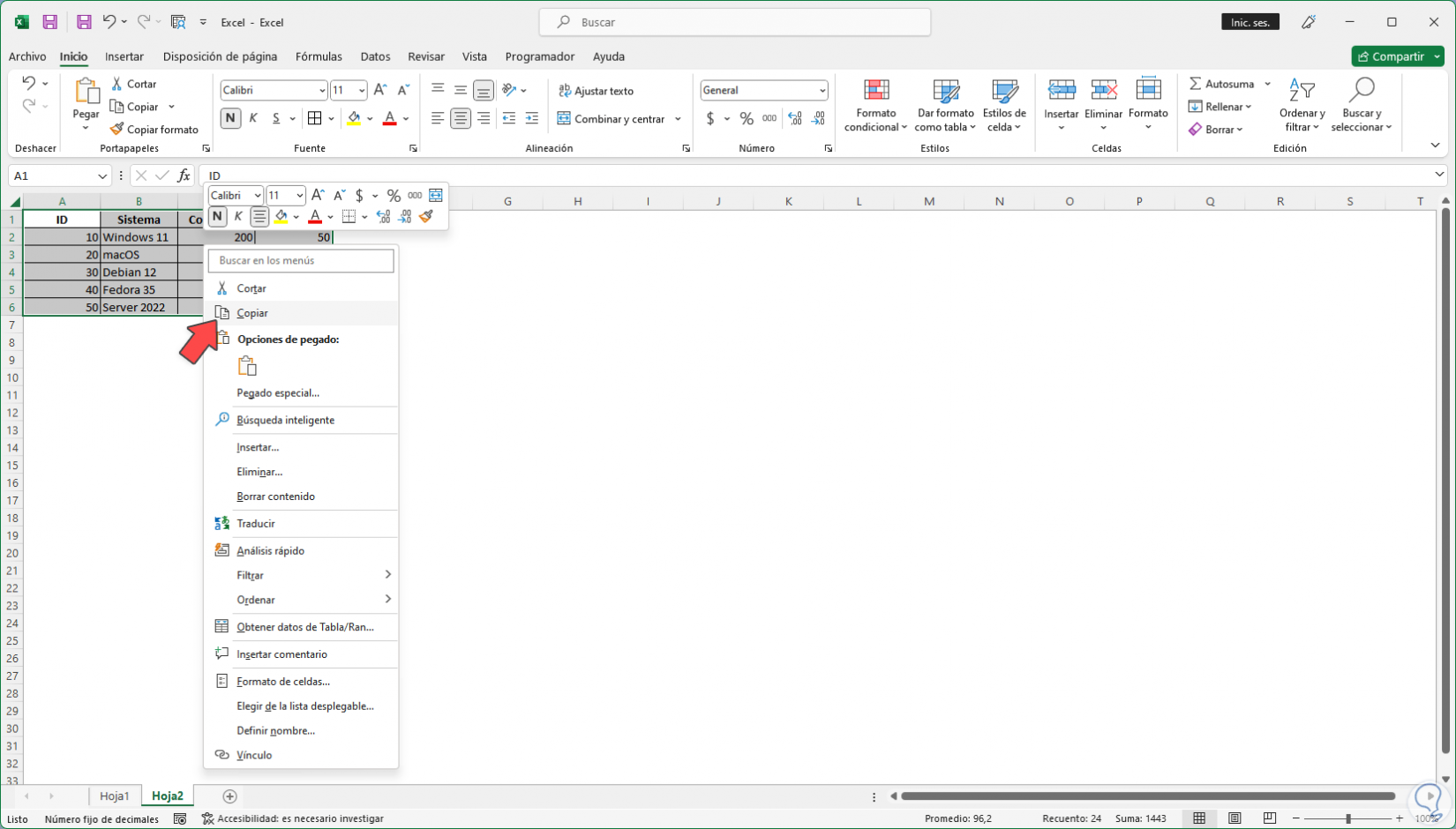Click the Copiar formato paintbrush in ribbon

[x=116, y=130]
